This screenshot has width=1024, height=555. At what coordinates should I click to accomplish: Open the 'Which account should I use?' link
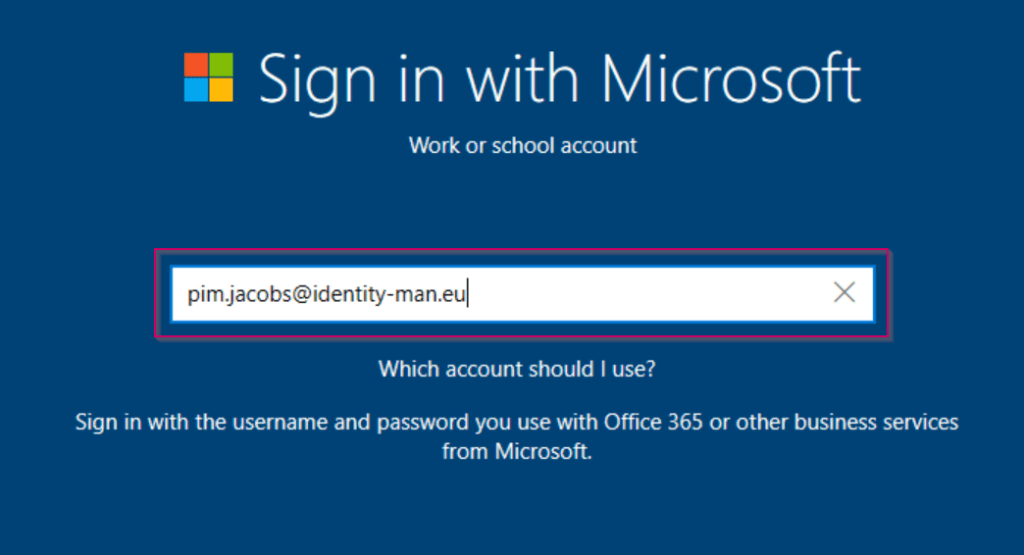pos(517,369)
